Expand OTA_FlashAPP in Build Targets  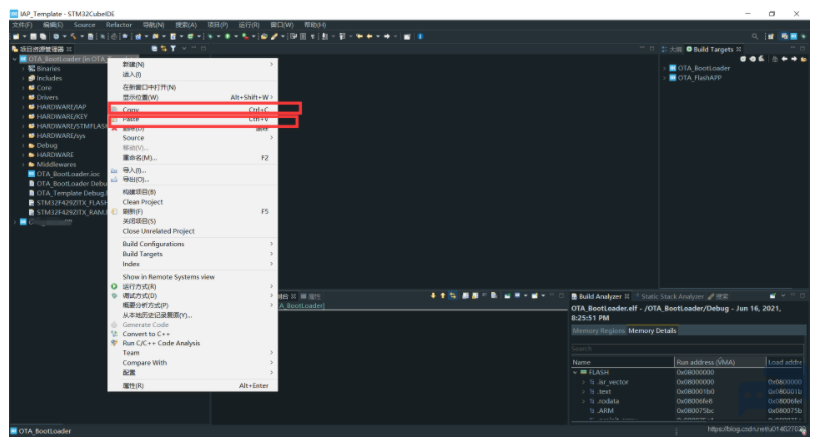(x=665, y=78)
